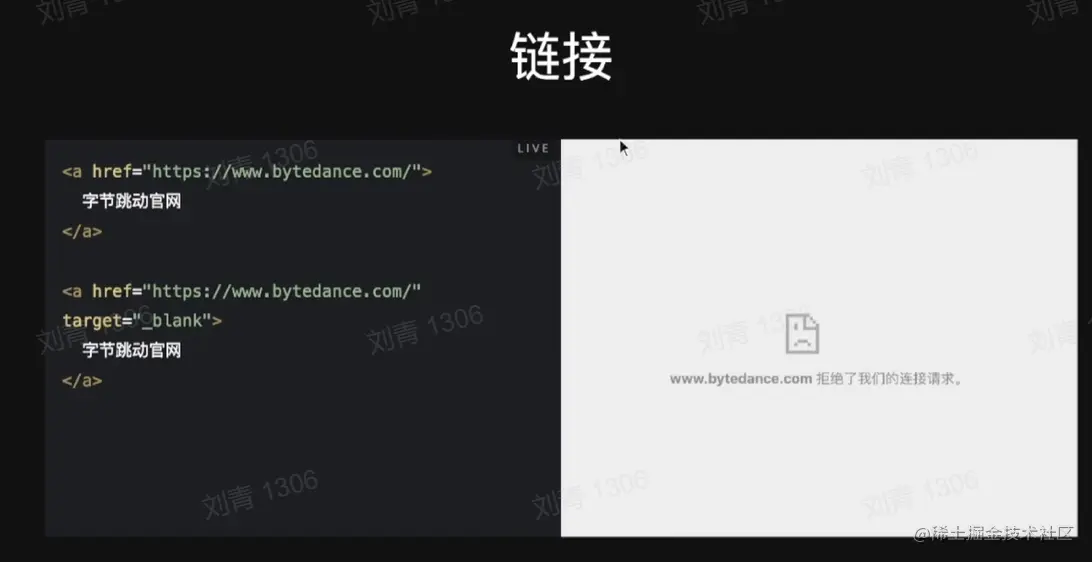Click the LIVE badge above the code editor
This screenshot has width=1092, height=562.
(x=533, y=148)
